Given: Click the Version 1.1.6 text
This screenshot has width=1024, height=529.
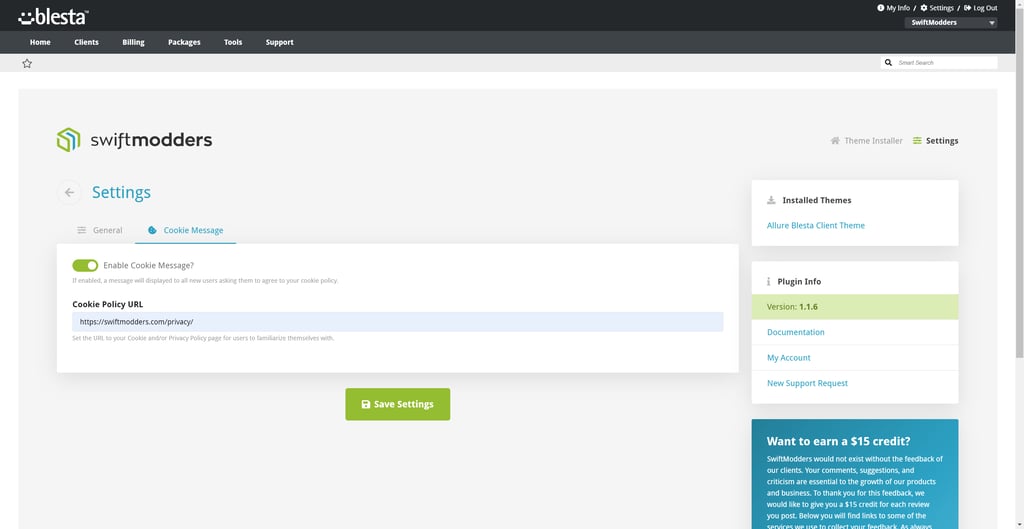Looking at the screenshot, I should click(792, 306).
